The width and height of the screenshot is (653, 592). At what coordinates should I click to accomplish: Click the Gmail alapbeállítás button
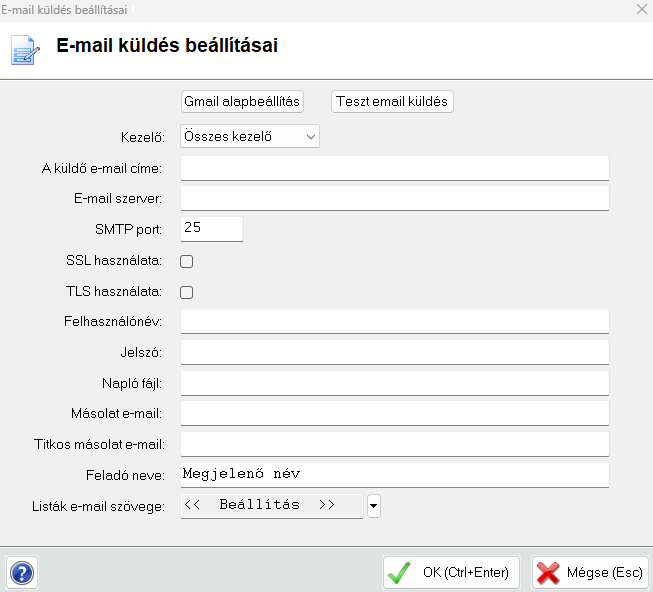pos(242,101)
